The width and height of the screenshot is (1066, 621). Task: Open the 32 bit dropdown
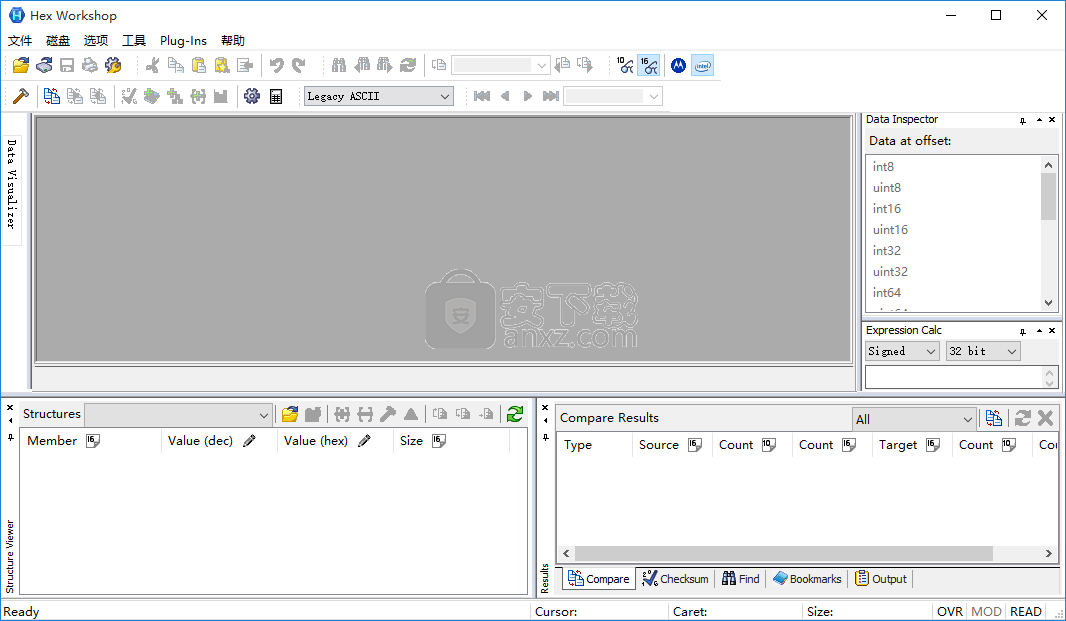click(x=983, y=351)
